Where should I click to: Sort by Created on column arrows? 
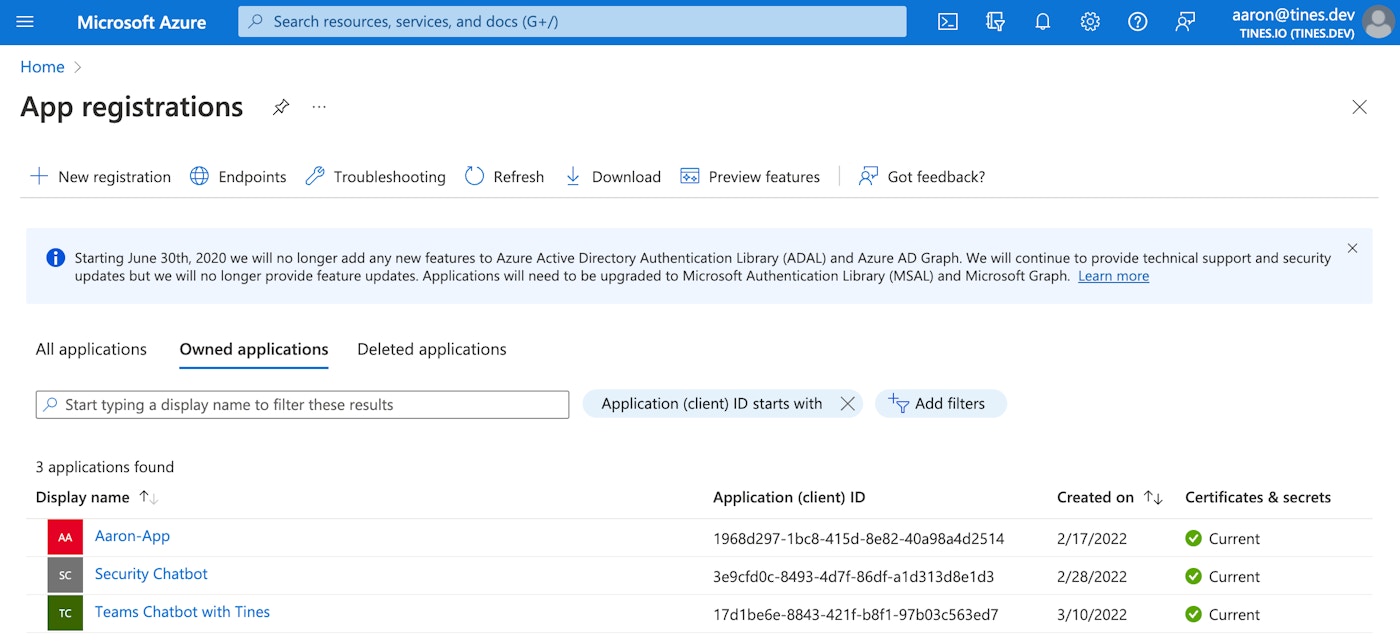click(1153, 497)
